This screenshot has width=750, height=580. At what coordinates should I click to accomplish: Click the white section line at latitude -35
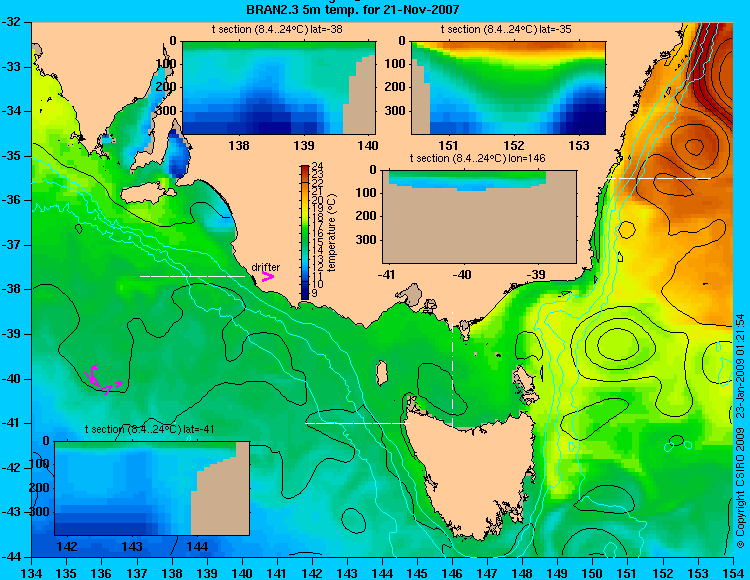(658, 178)
